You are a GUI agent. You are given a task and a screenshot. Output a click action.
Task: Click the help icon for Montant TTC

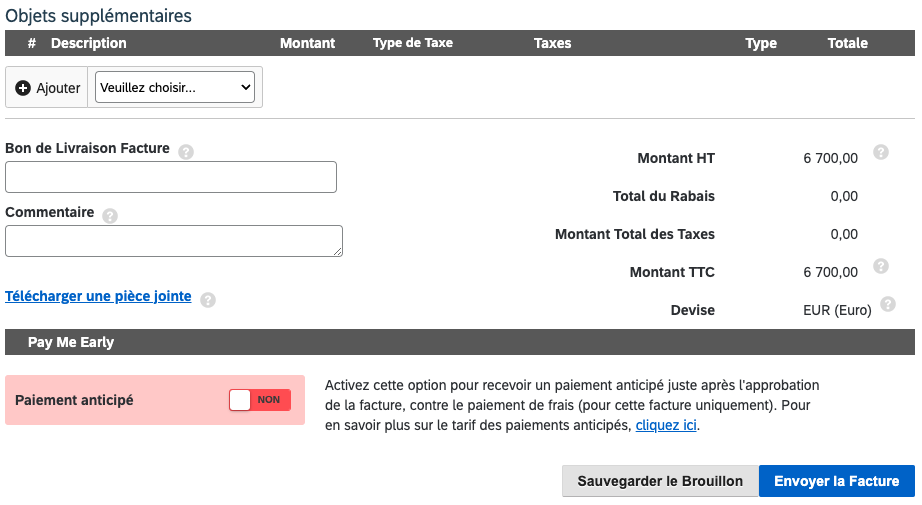point(881,266)
